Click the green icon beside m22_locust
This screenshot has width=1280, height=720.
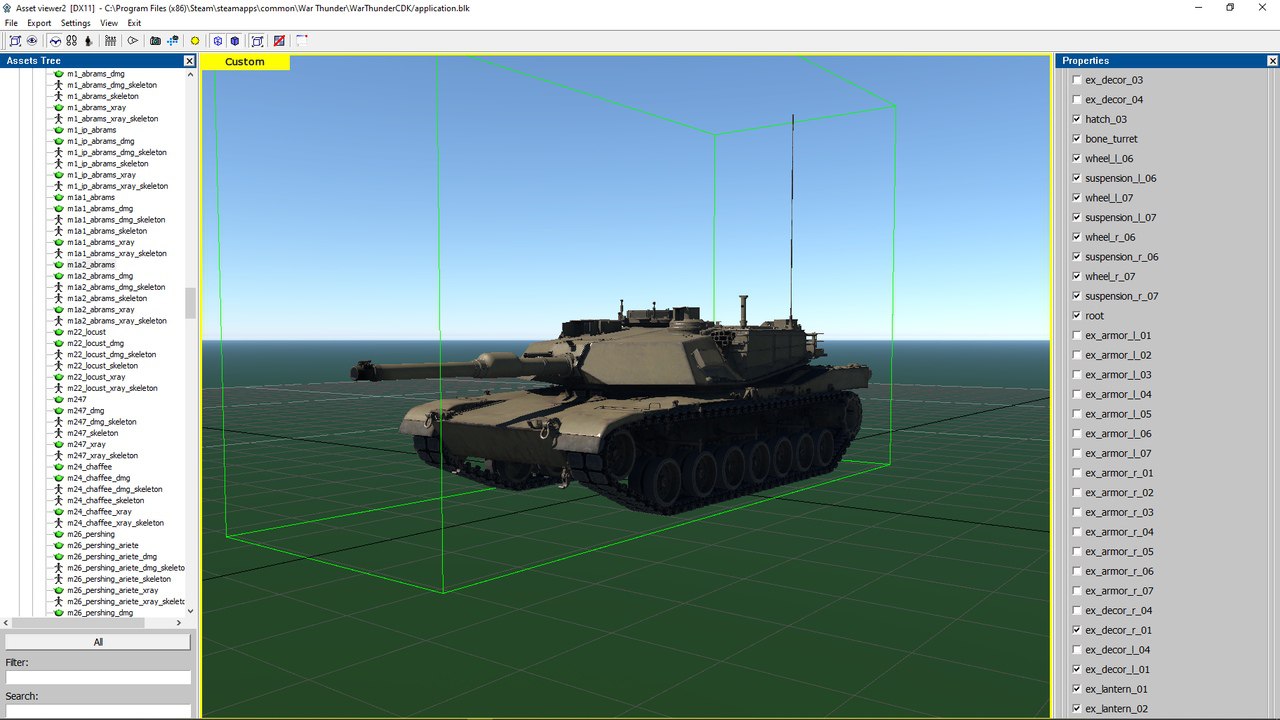[x=58, y=332]
